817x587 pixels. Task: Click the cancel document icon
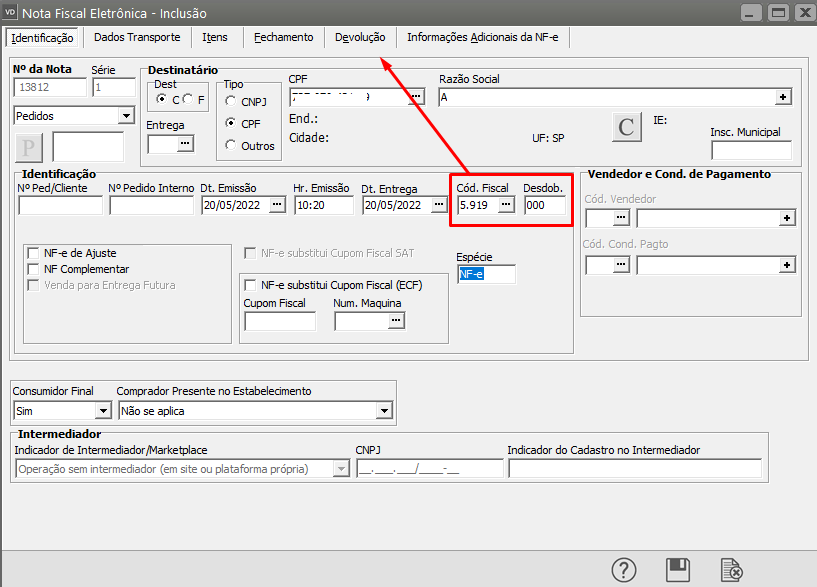(x=731, y=570)
